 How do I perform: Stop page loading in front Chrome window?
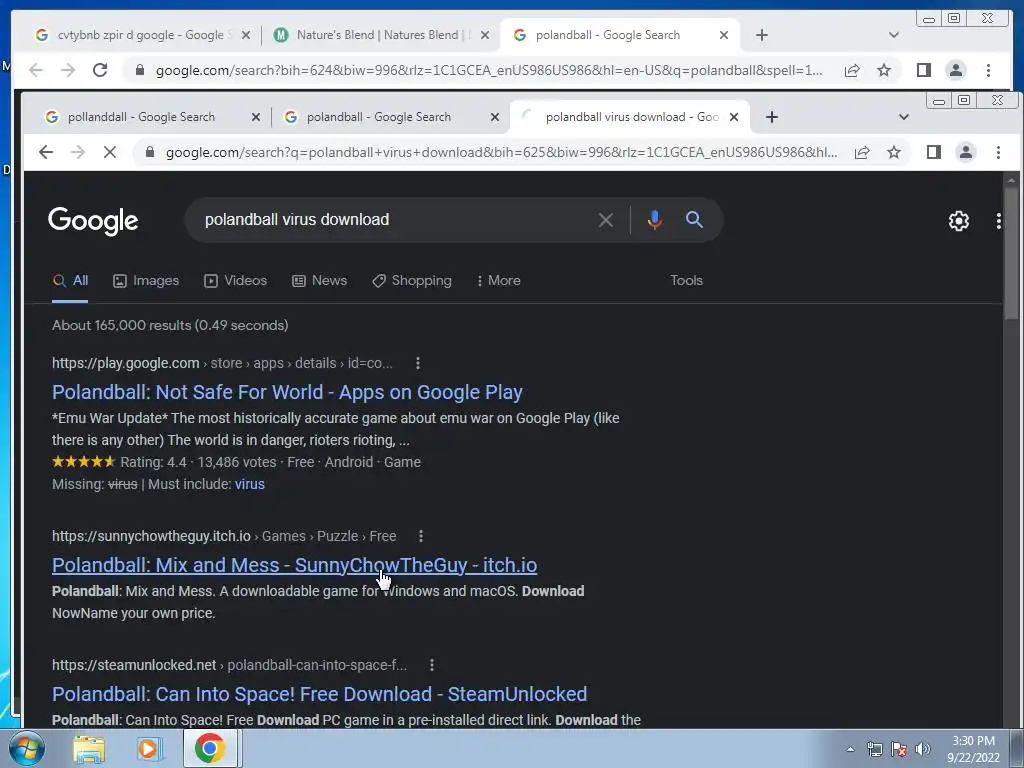coord(110,152)
